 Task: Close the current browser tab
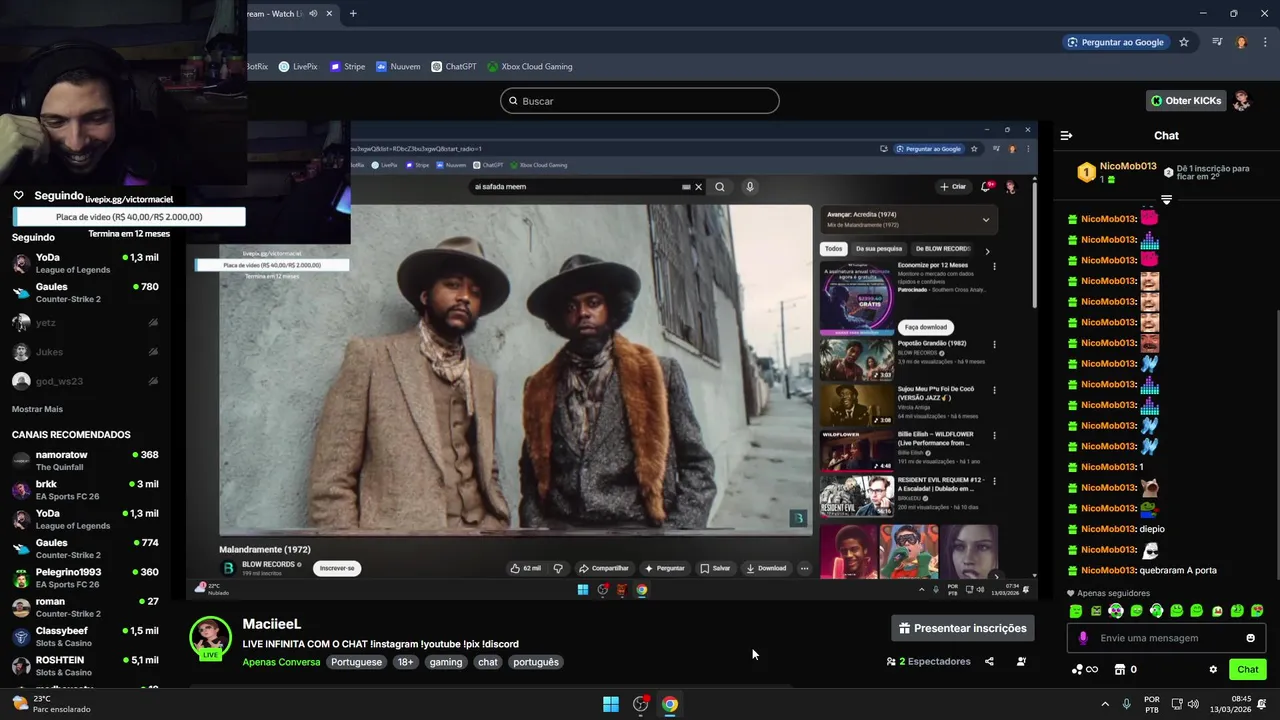(x=329, y=14)
